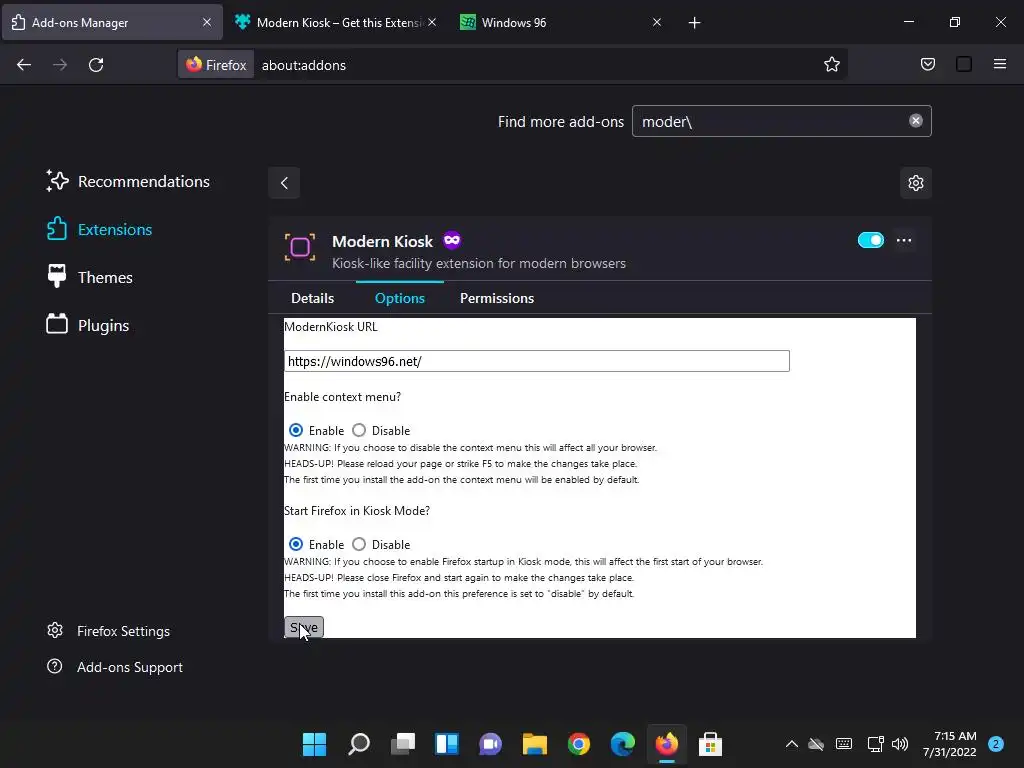Open the Recommendations section
1024x768 pixels.
click(x=128, y=181)
